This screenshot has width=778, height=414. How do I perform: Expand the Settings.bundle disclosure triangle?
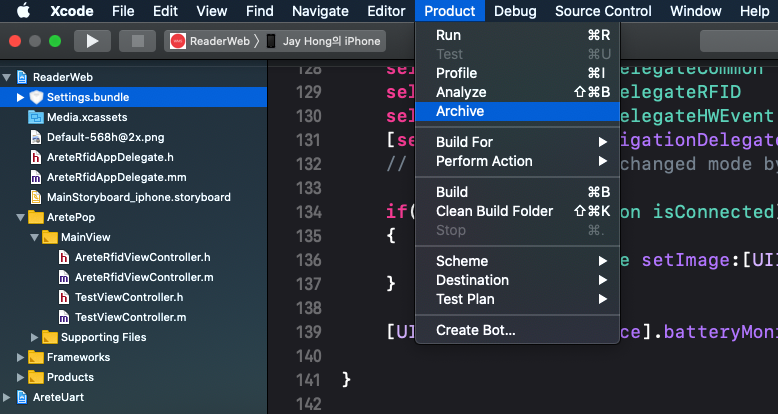[x=20, y=97]
